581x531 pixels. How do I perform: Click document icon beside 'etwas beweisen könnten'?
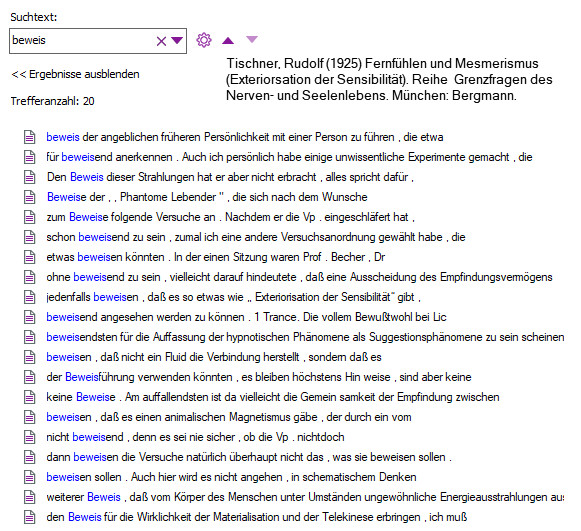click(30, 257)
